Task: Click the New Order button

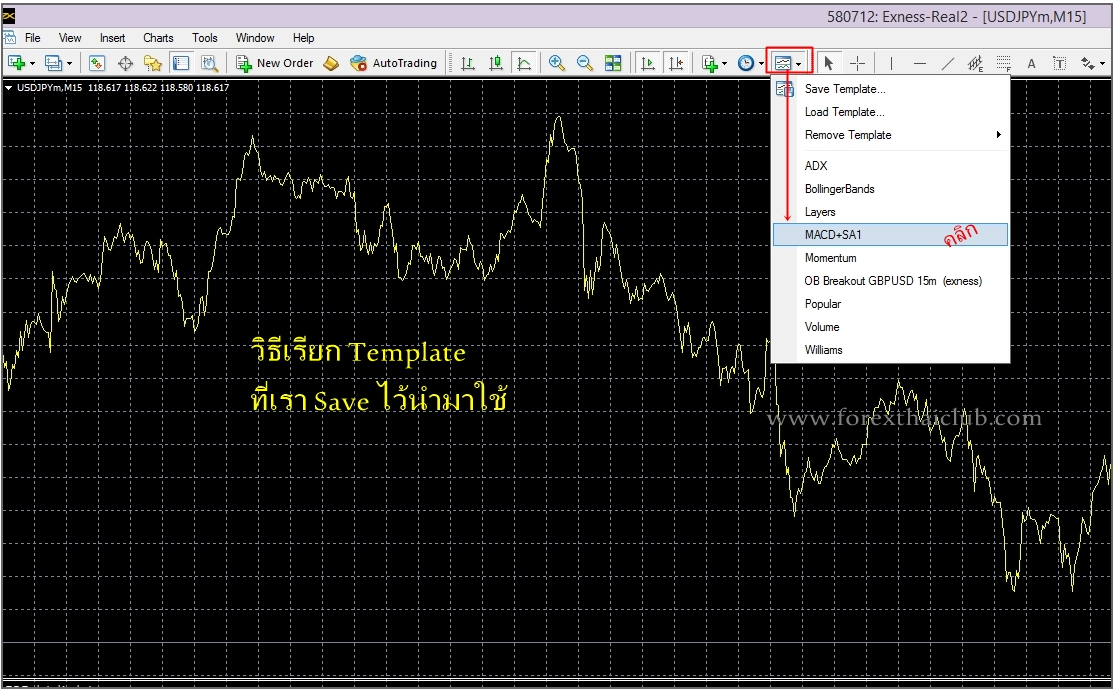Action: click(x=275, y=63)
